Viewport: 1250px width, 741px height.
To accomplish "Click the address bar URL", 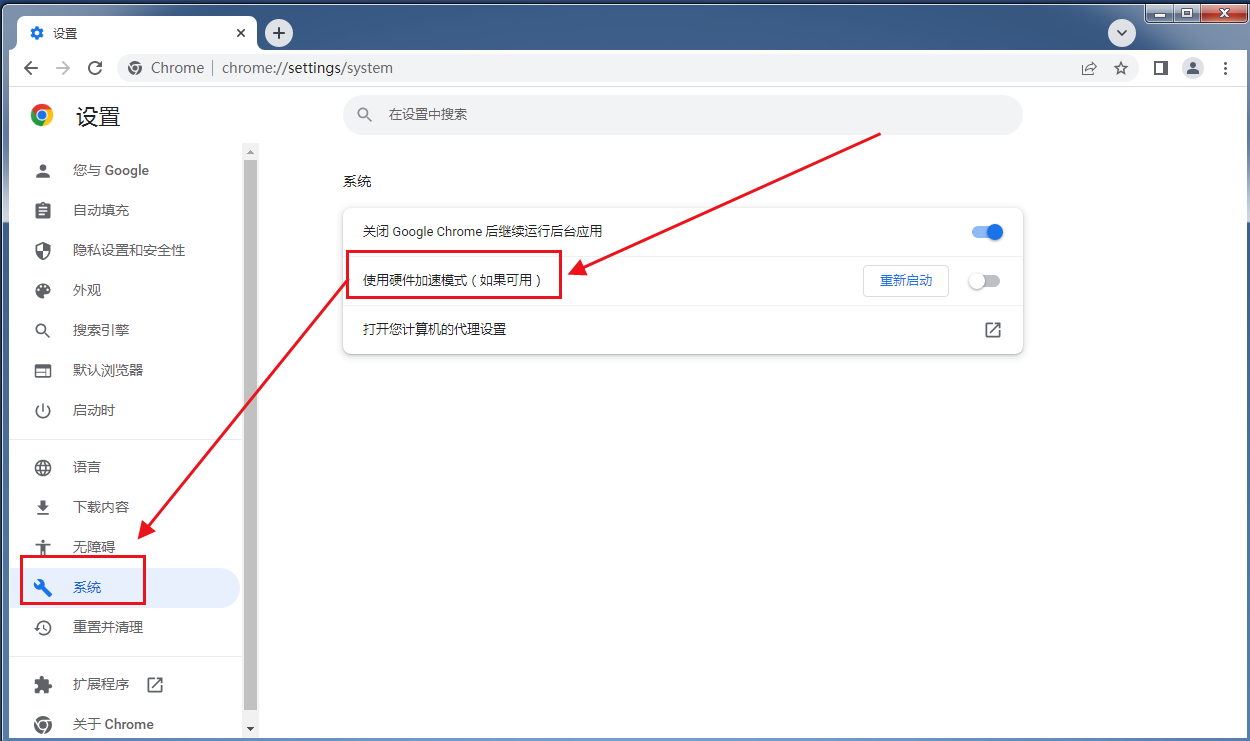I will coord(307,68).
